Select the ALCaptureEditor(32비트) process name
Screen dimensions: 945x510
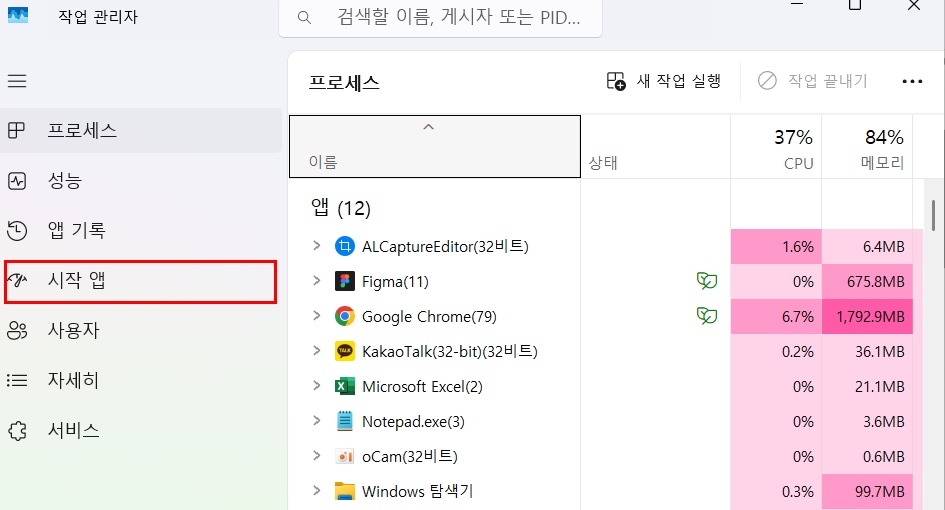click(x=445, y=246)
